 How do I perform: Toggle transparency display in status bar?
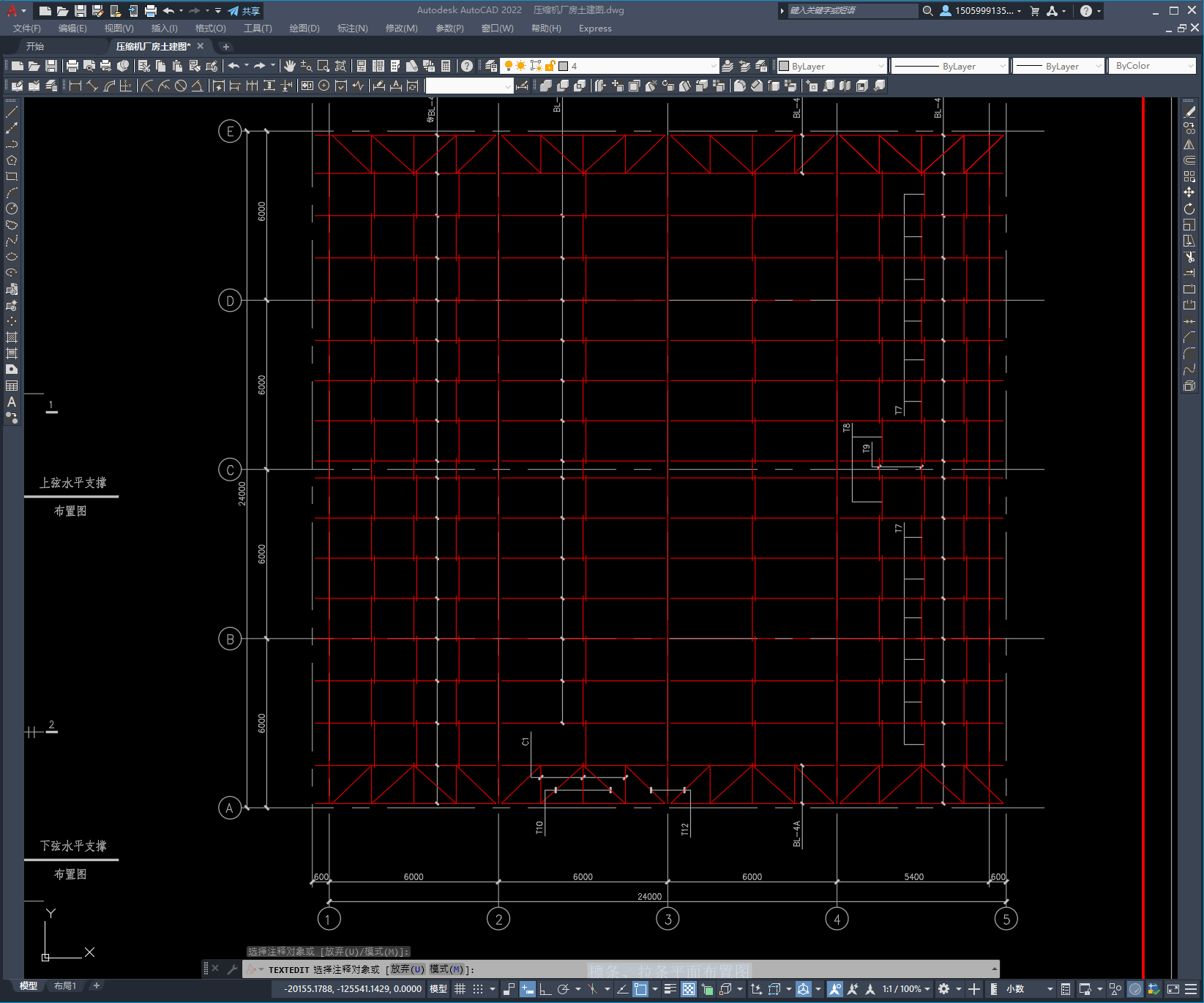689,989
